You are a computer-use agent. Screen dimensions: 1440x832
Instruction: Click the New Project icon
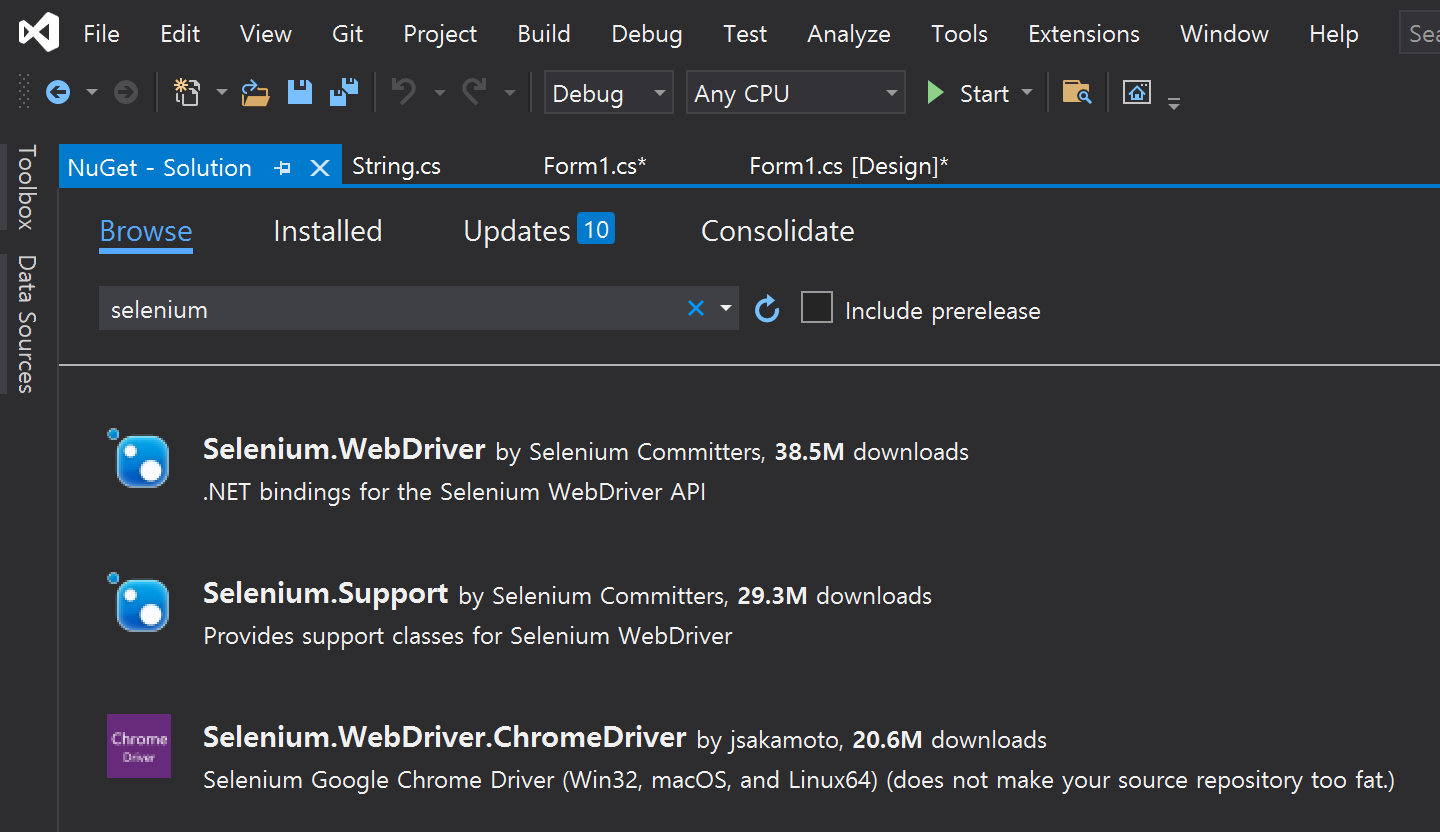click(187, 93)
